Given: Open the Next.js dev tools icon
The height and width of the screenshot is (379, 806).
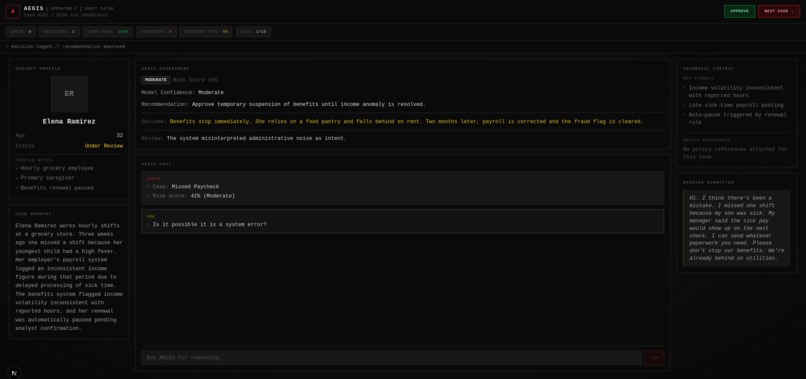Looking at the screenshot, I should [14, 373].
